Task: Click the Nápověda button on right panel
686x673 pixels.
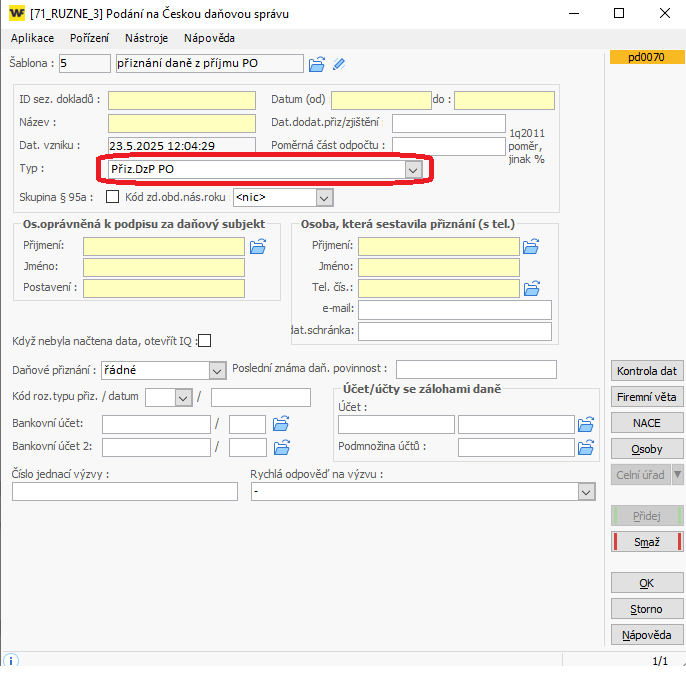Action: pos(647,634)
